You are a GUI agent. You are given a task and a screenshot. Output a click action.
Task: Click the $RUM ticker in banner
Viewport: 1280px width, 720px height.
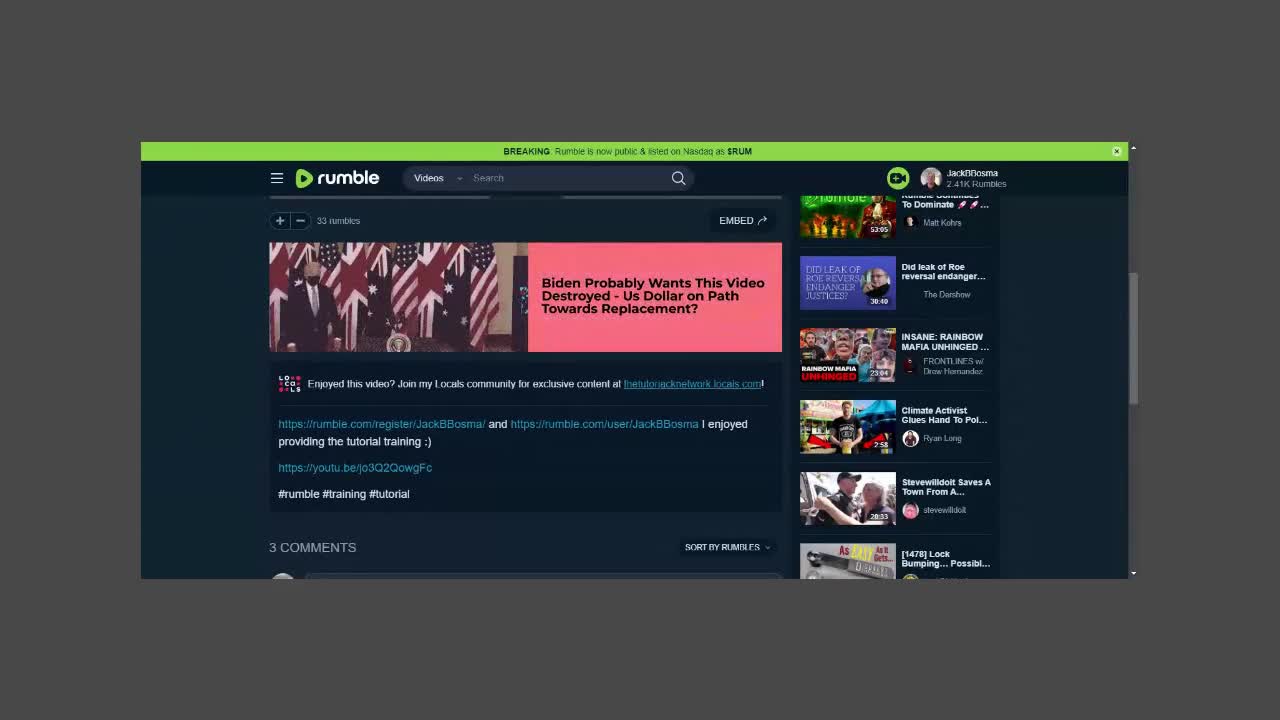739,151
